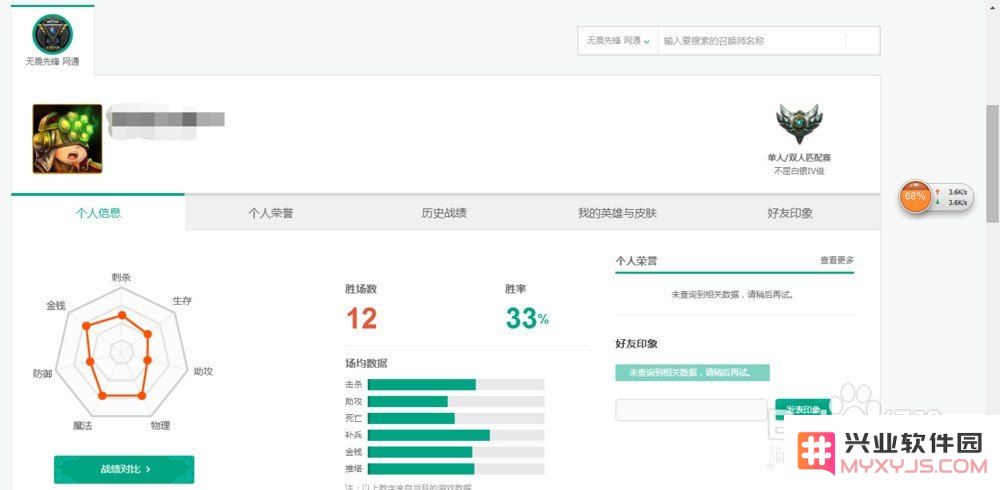The width and height of the screenshot is (1000, 490).
Task: Click the 单人/双人匹配赛 label
Action: 799,157
